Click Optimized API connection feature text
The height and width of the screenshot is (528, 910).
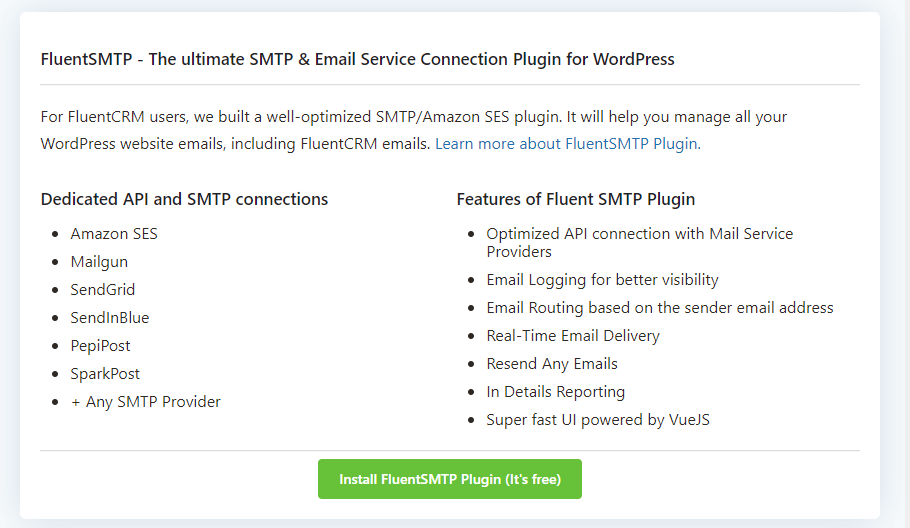point(640,243)
